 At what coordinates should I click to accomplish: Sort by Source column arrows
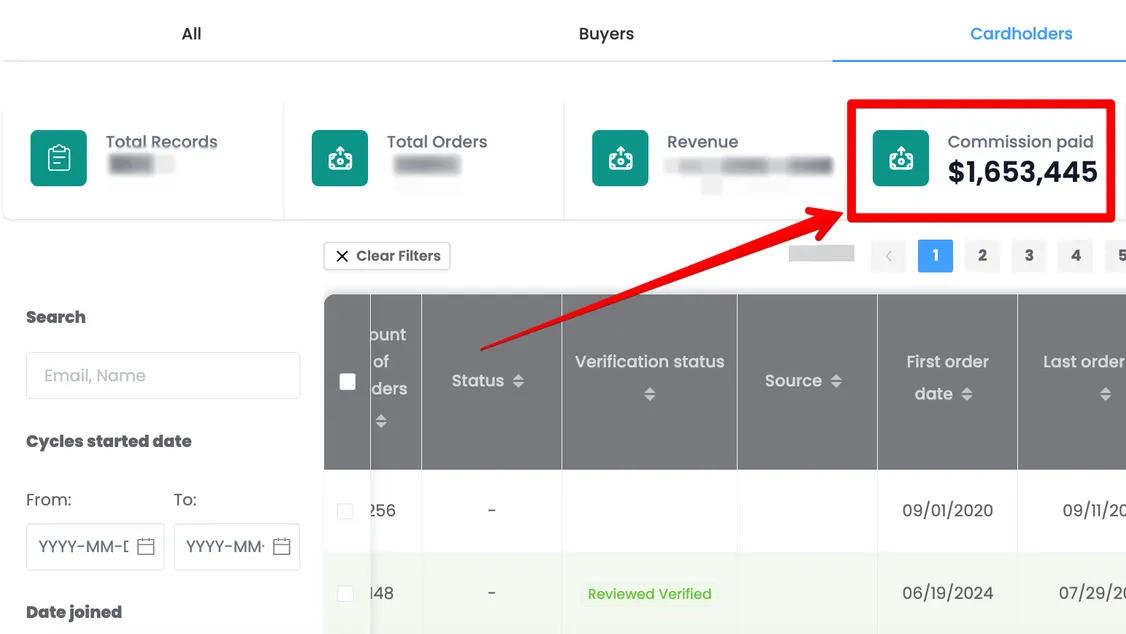click(x=836, y=381)
